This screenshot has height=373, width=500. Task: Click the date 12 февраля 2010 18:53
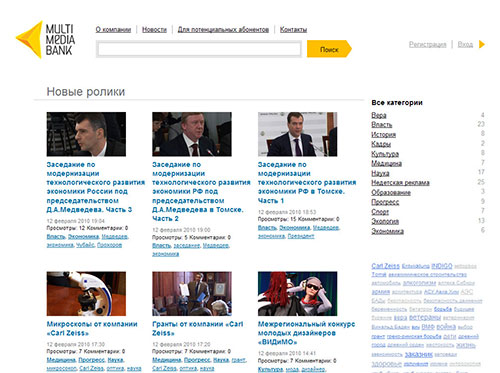coord(287,212)
